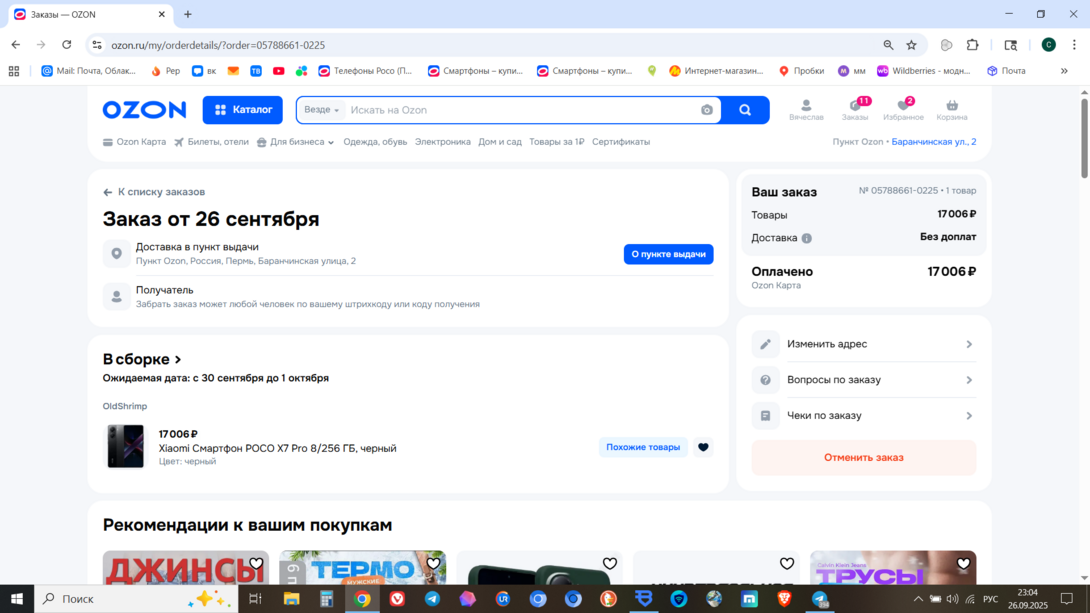Close the Заказы — OZON tab
Screen dimensions: 1090x613
[x=161, y=14]
